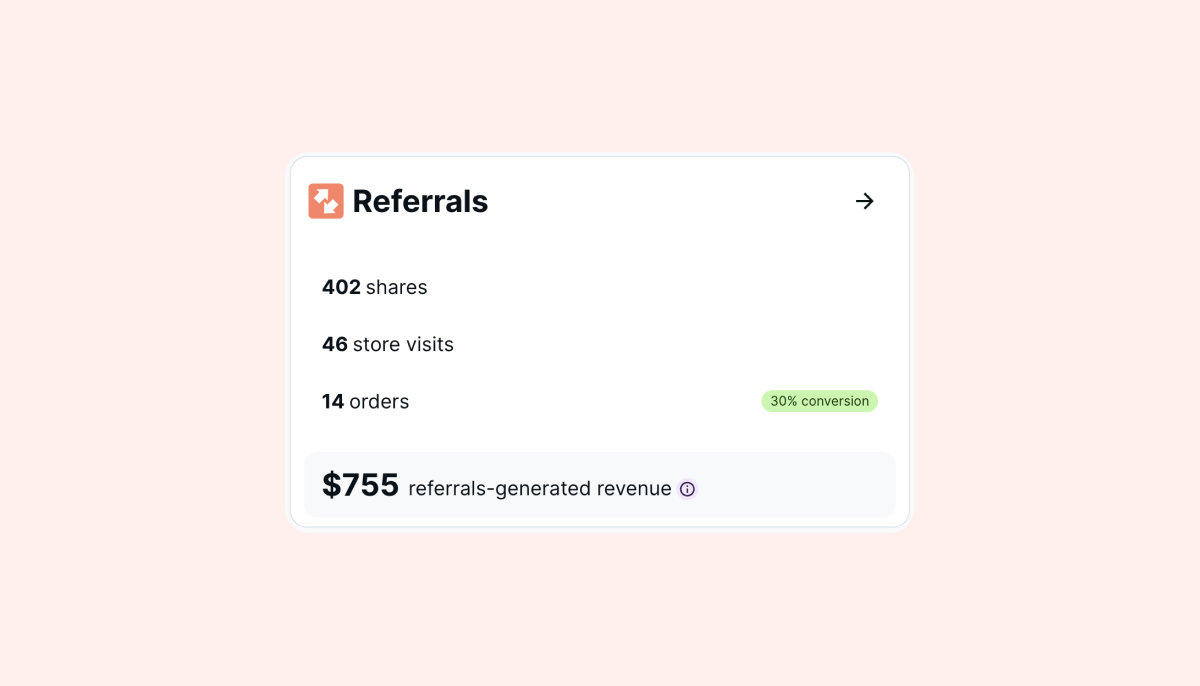Click the orange Referrals arrows icon
This screenshot has height=686, width=1200.
(326, 201)
